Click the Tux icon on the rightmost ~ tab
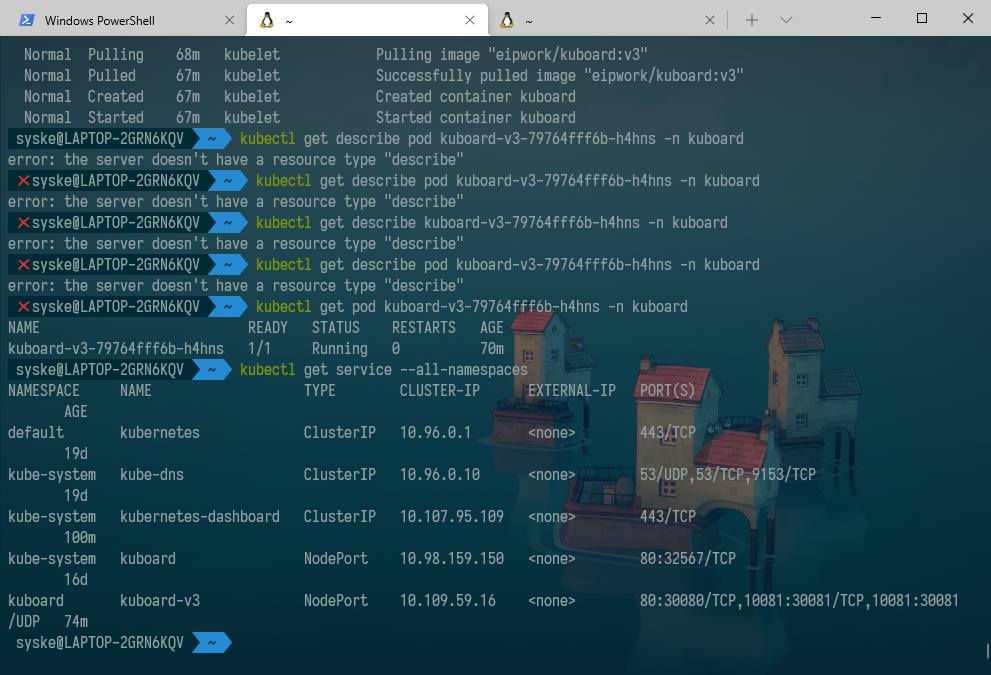 (508, 18)
